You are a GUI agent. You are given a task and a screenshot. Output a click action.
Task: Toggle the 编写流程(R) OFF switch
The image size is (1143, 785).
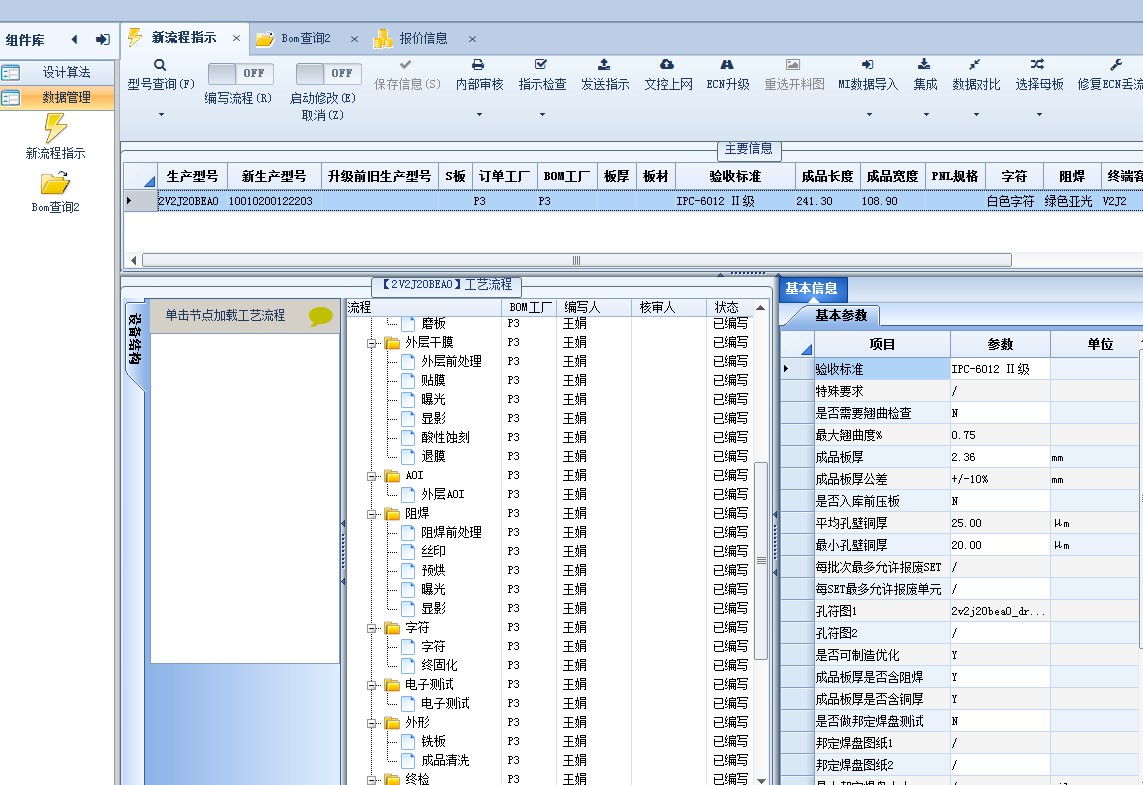pos(241,74)
